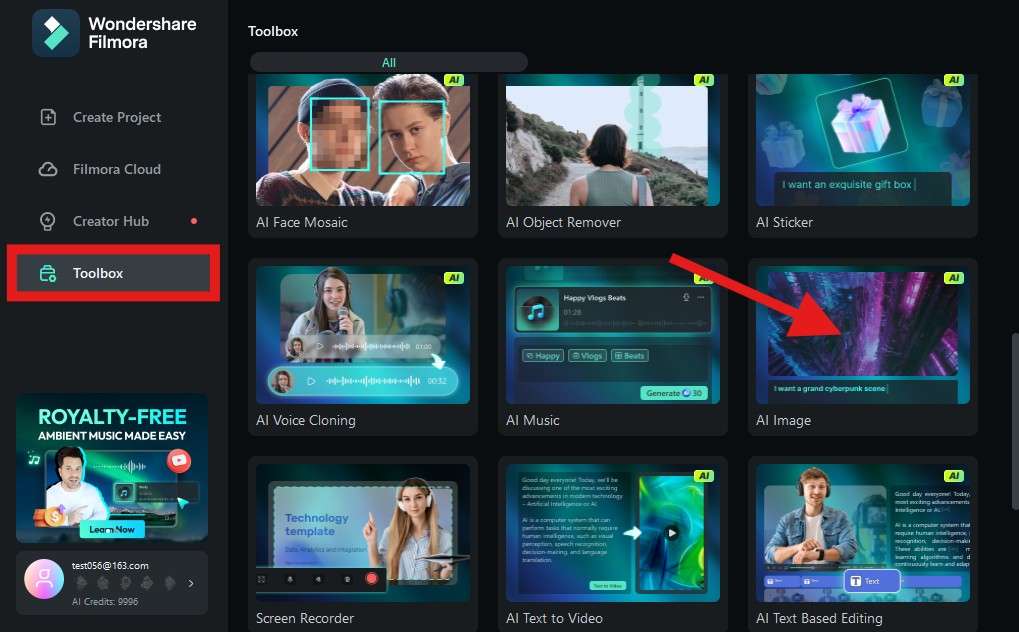Screen dimensions: 1019x632
Task: Select Toolbox in the sidebar
Action: [x=113, y=273]
